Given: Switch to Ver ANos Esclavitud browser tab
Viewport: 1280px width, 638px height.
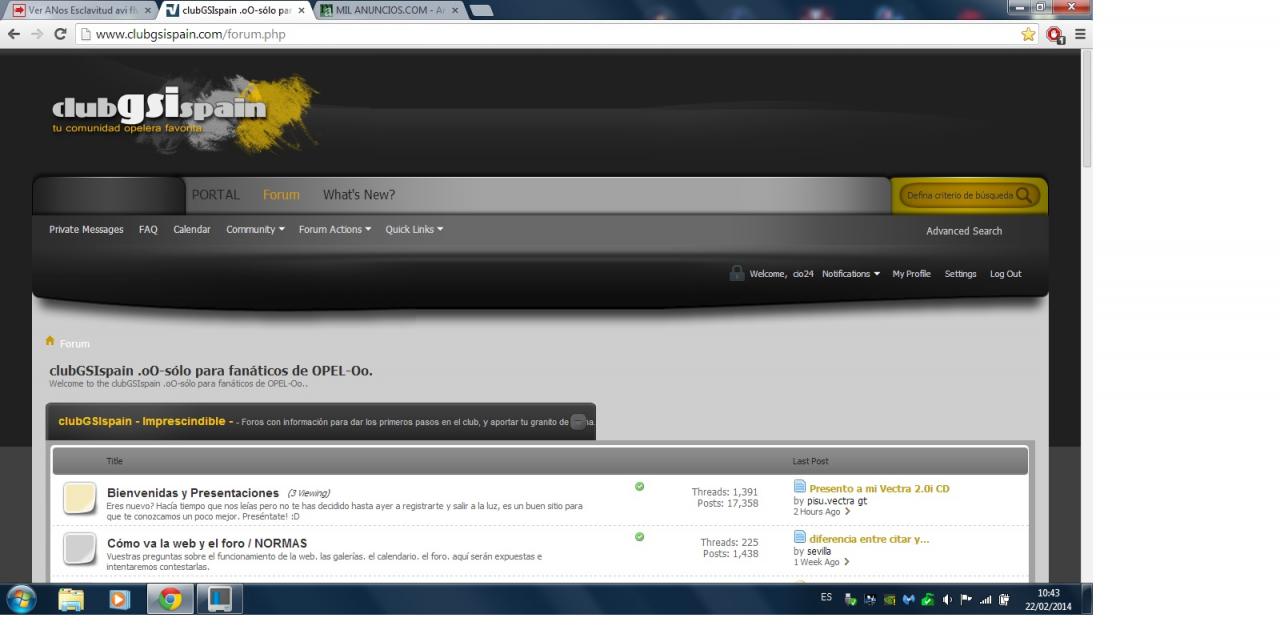Looking at the screenshot, I should point(80,10).
